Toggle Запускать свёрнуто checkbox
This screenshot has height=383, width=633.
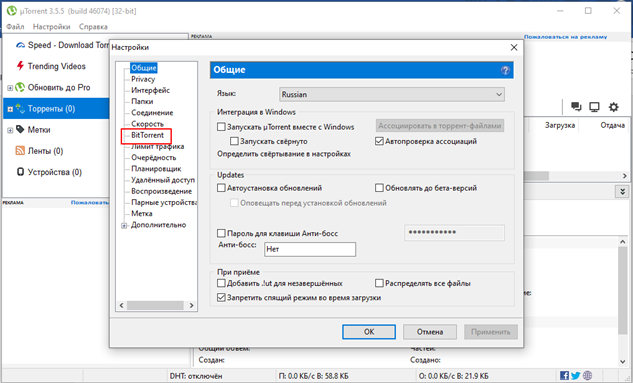tap(234, 141)
